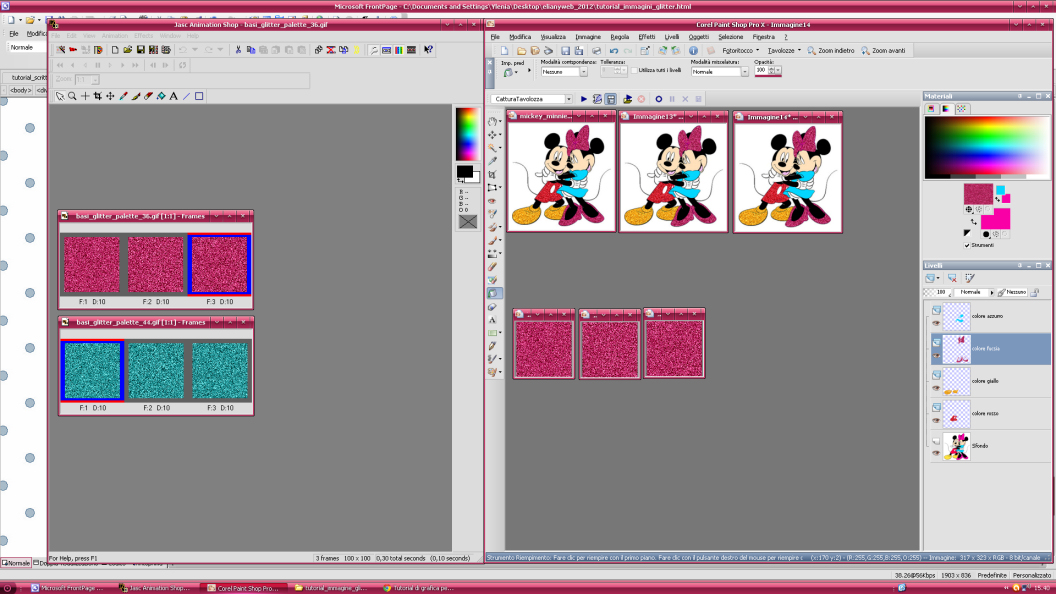Open the Selezione menu in Paint Shop Pro

pyautogui.click(x=730, y=37)
